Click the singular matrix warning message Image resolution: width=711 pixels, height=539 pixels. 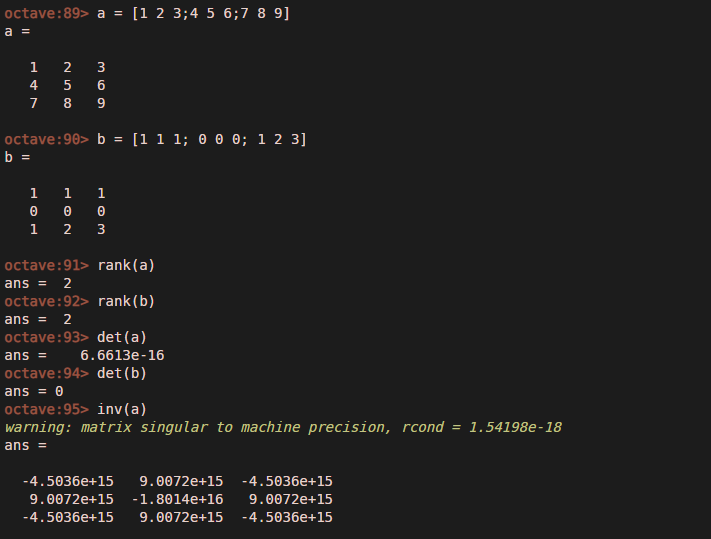(x=200, y=427)
